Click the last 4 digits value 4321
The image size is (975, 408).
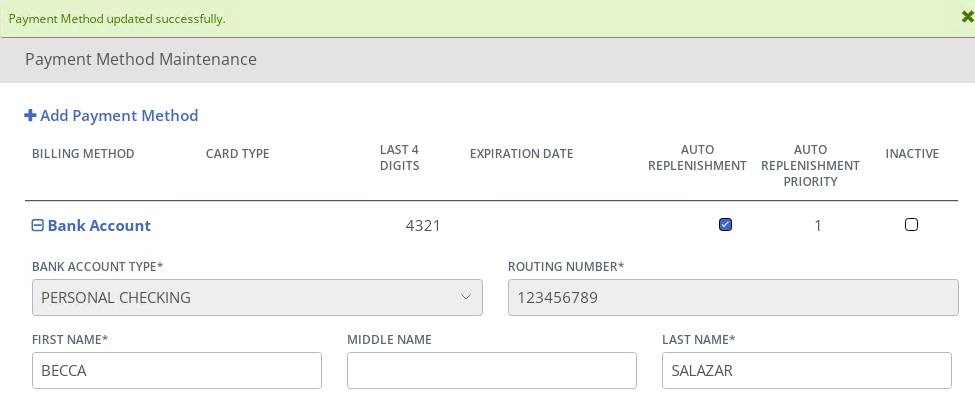pos(423,225)
